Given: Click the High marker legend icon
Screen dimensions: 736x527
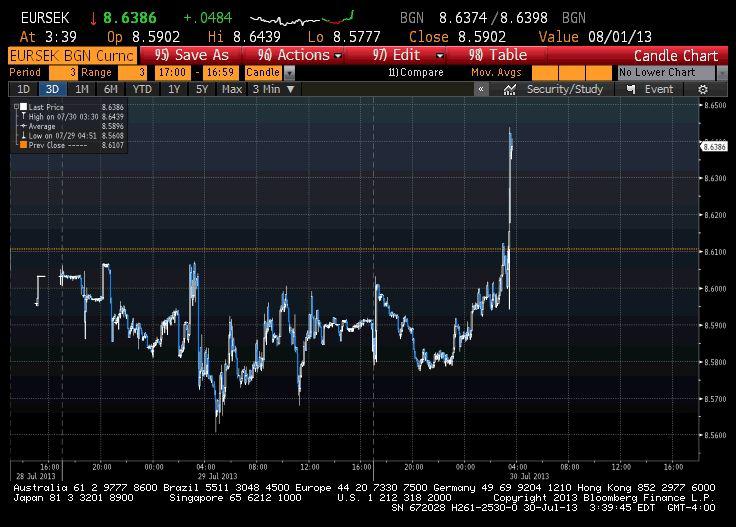Looking at the screenshot, I should pos(23,116).
